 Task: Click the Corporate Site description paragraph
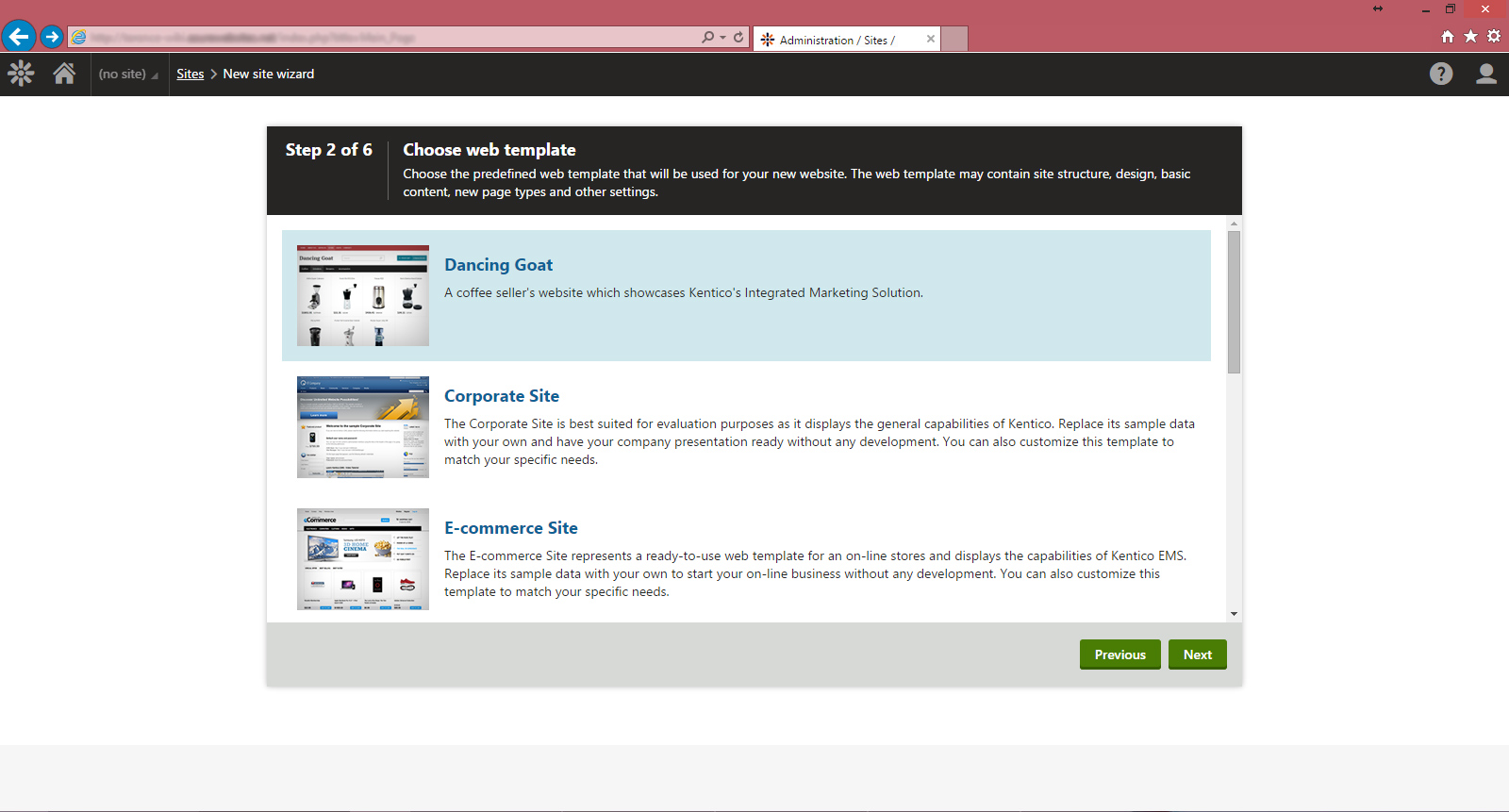coord(820,441)
